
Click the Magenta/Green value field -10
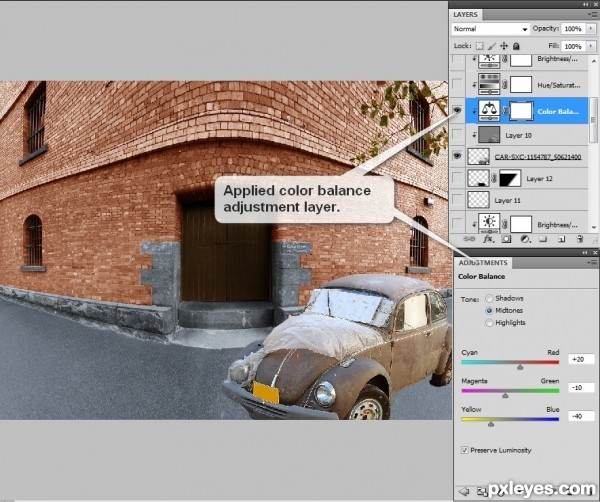coord(581,388)
